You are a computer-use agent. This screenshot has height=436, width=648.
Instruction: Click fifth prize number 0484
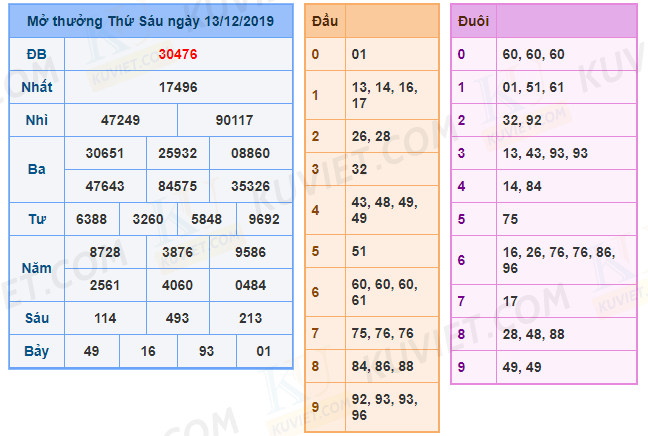(250, 285)
